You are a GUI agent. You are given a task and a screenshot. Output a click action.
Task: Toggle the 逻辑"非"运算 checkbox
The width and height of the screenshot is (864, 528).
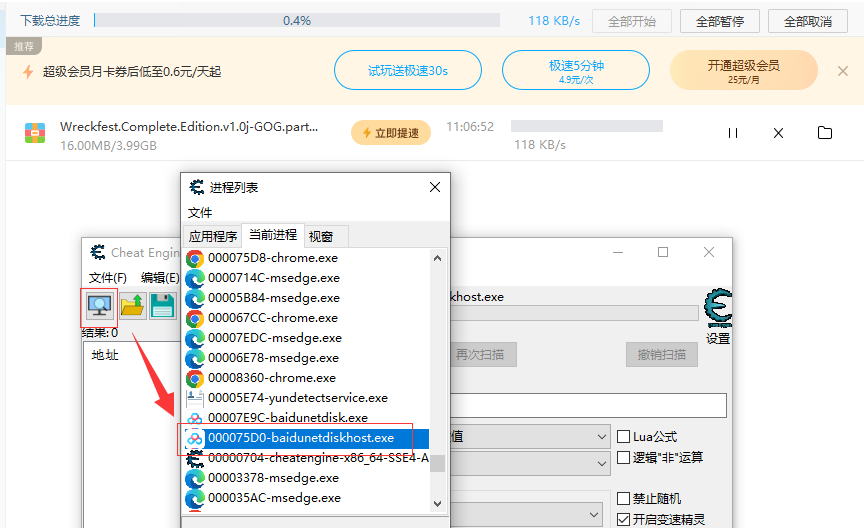pos(623,457)
